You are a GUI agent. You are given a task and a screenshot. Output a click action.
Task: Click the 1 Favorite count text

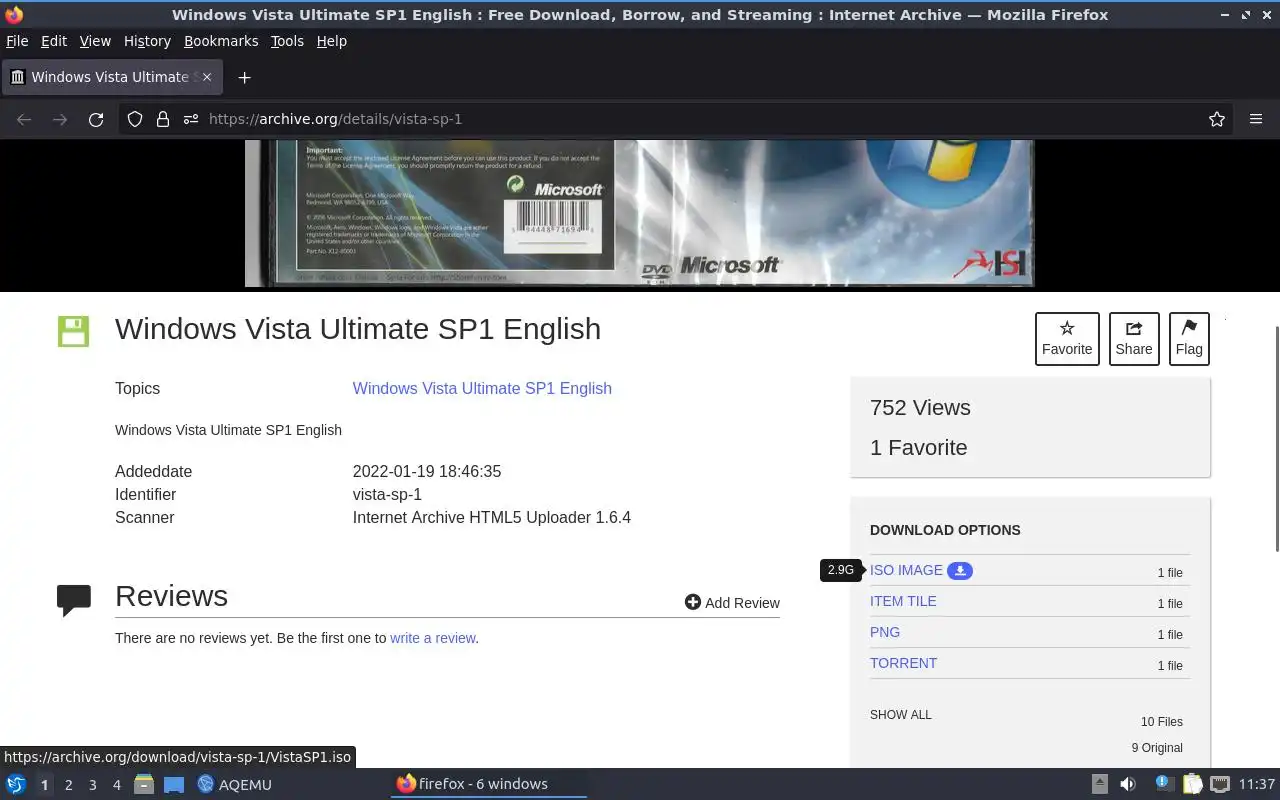coord(919,447)
